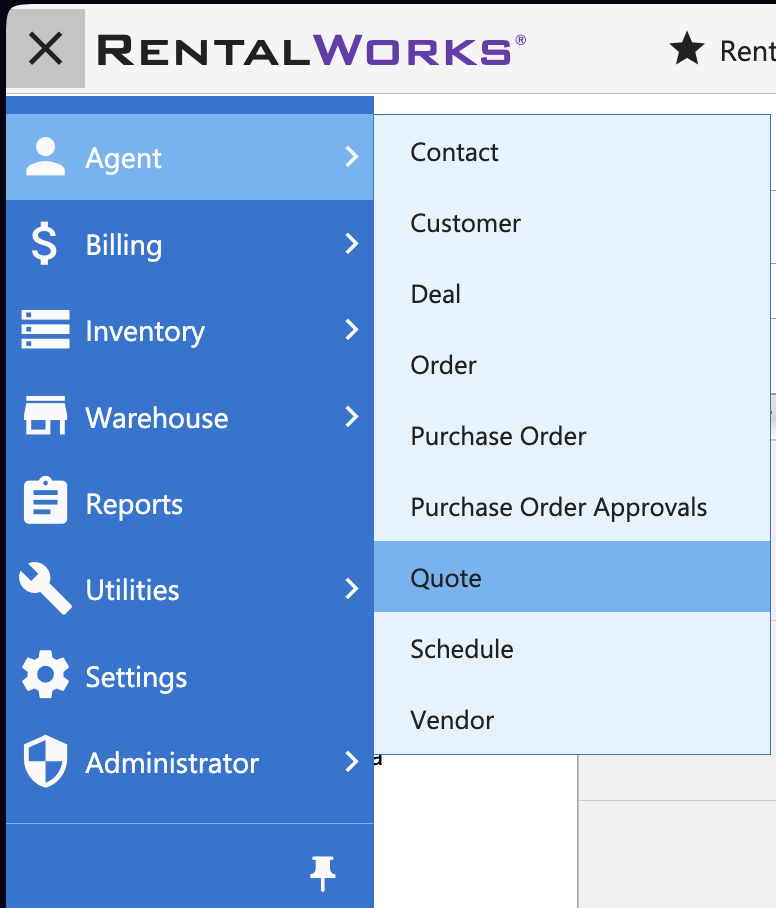The width and height of the screenshot is (776, 908).
Task: Expand the Administrator submenu chevron
Action: click(x=352, y=761)
